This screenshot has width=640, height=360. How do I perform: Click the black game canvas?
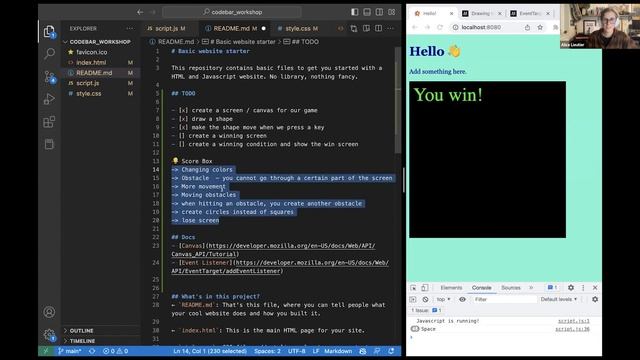pyautogui.click(x=487, y=159)
